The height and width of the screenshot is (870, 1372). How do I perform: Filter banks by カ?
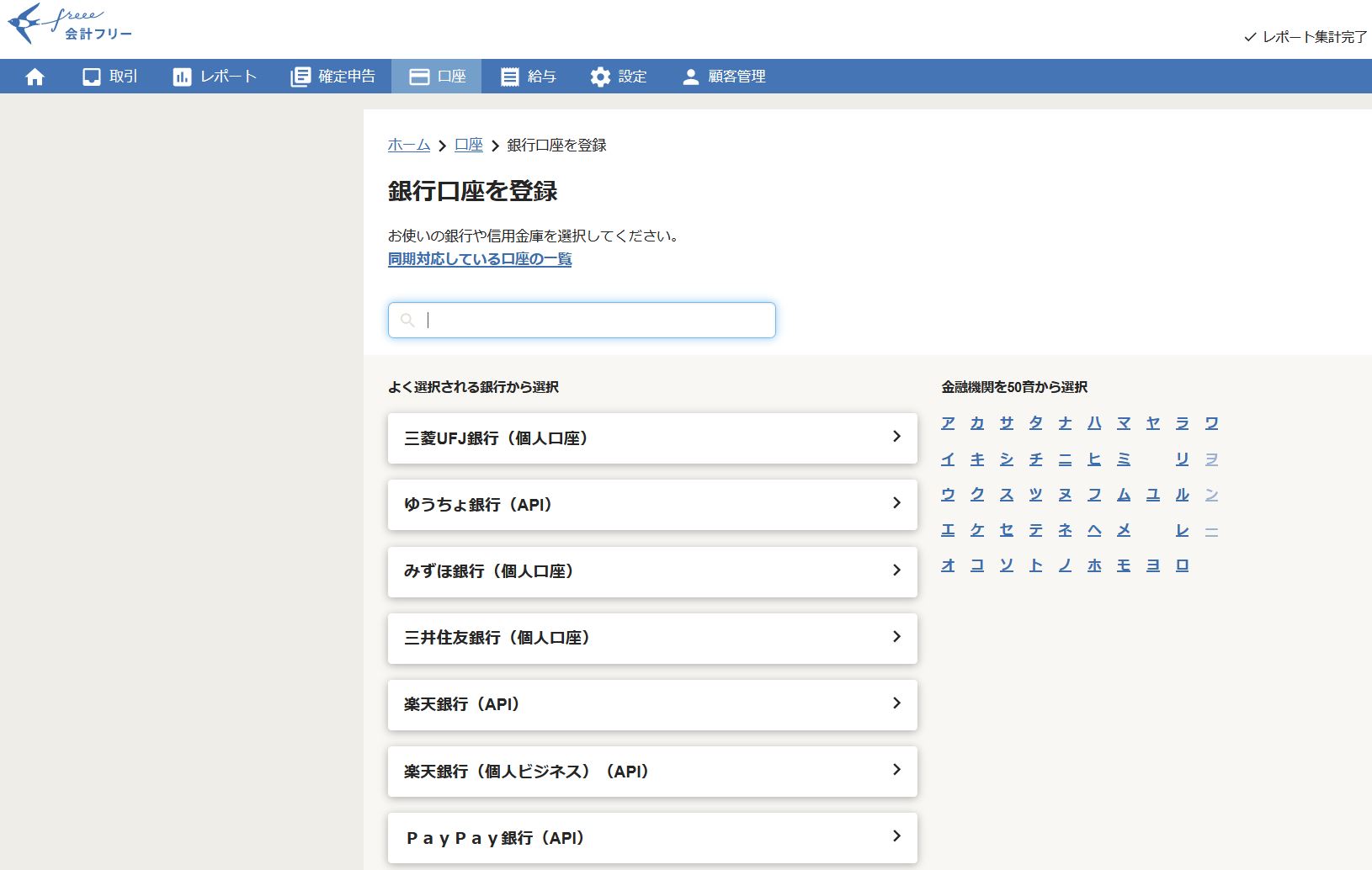[x=977, y=423]
